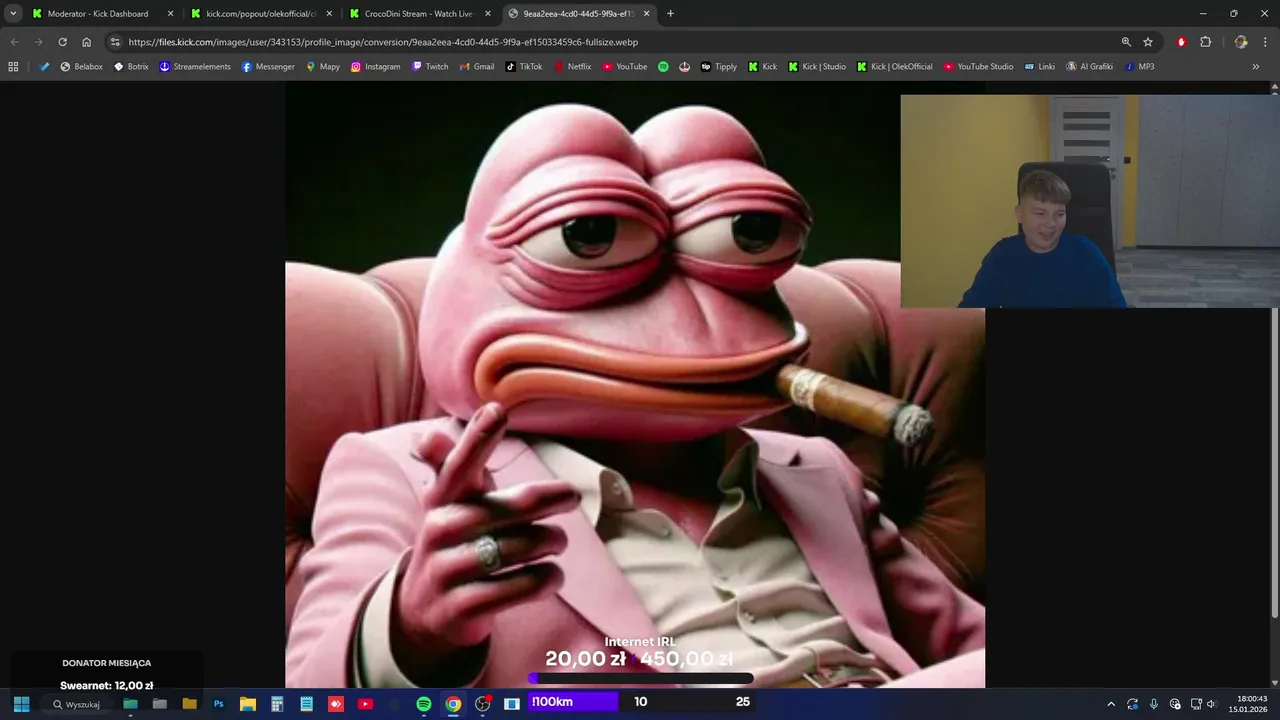Open the apps grid in bookmarks bar
The width and height of the screenshot is (1280, 720).
(13, 67)
